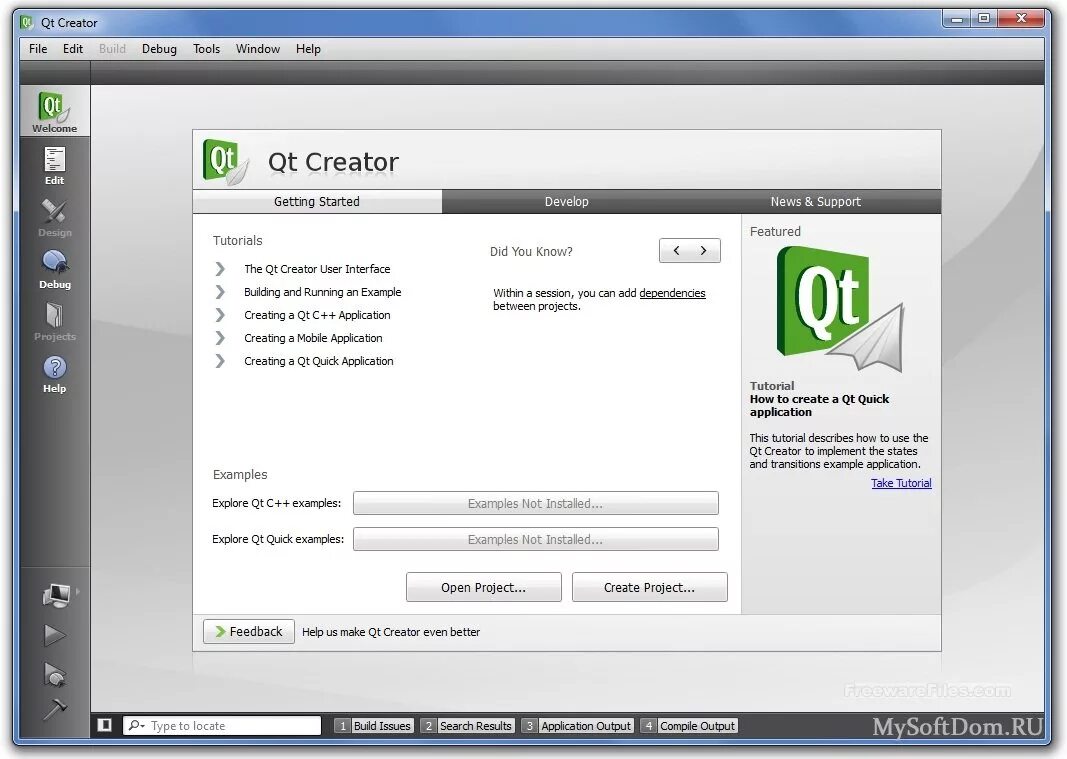
Task: Switch to News & Support tab
Action: (x=816, y=201)
